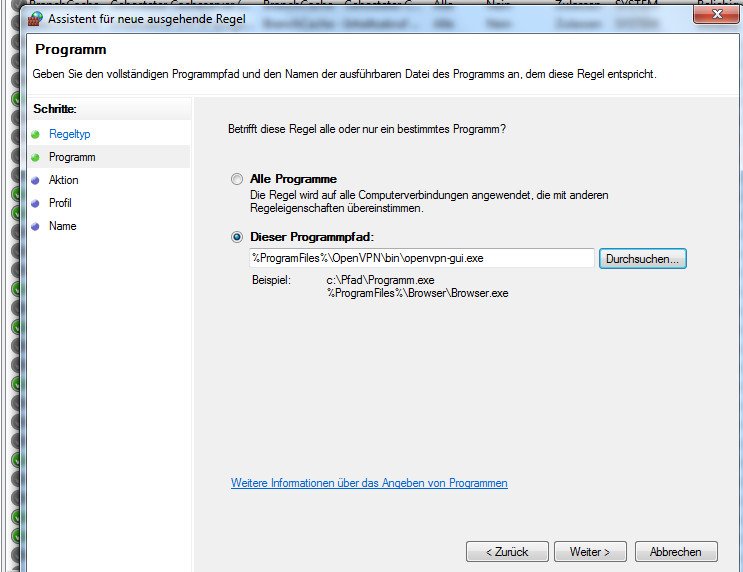The height and width of the screenshot is (572, 743).
Task: Select the 'Alle Programme' radio button
Action: click(x=237, y=179)
